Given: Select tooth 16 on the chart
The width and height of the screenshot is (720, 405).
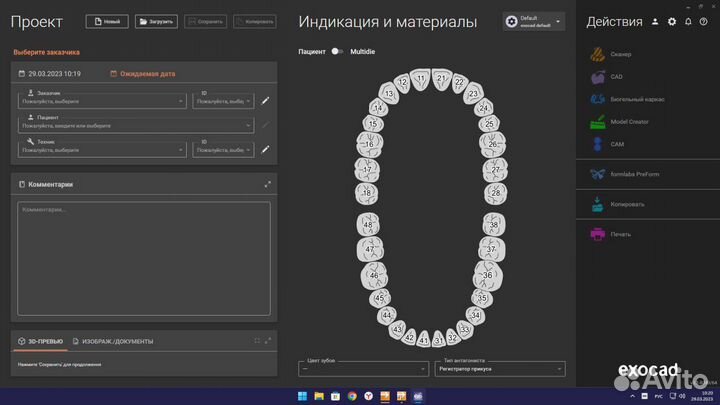Looking at the screenshot, I should tap(369, 144).
